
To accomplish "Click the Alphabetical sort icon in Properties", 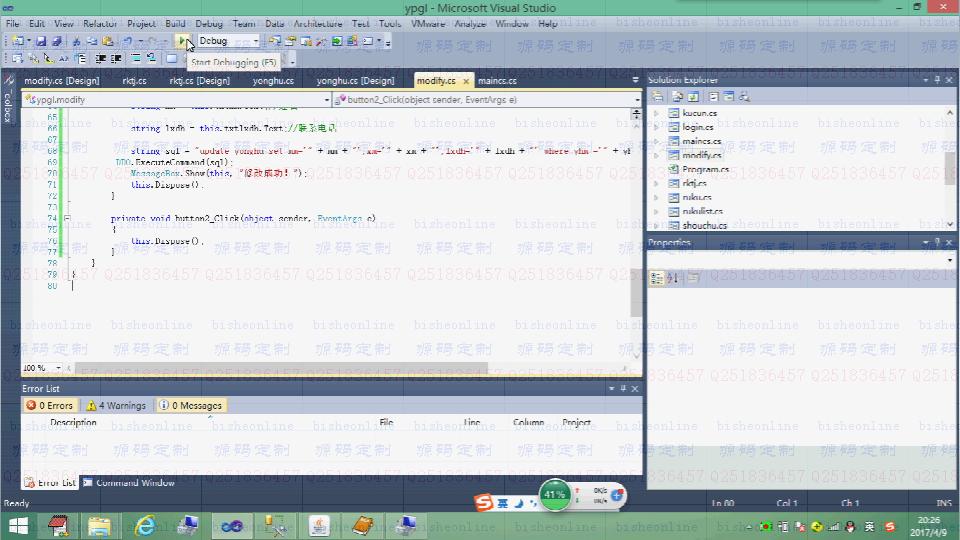I will pyautogui.click(x=673, y=278).
